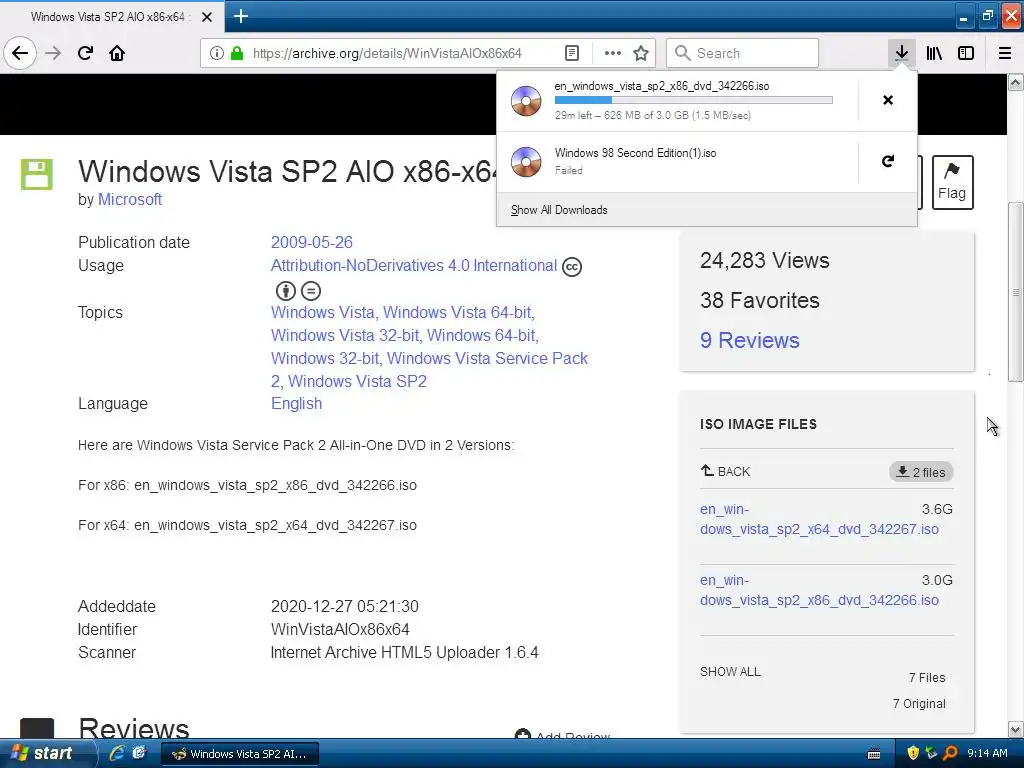Cancel the en_windows_vista_sp2_x86 download

[x=888, y=100]
